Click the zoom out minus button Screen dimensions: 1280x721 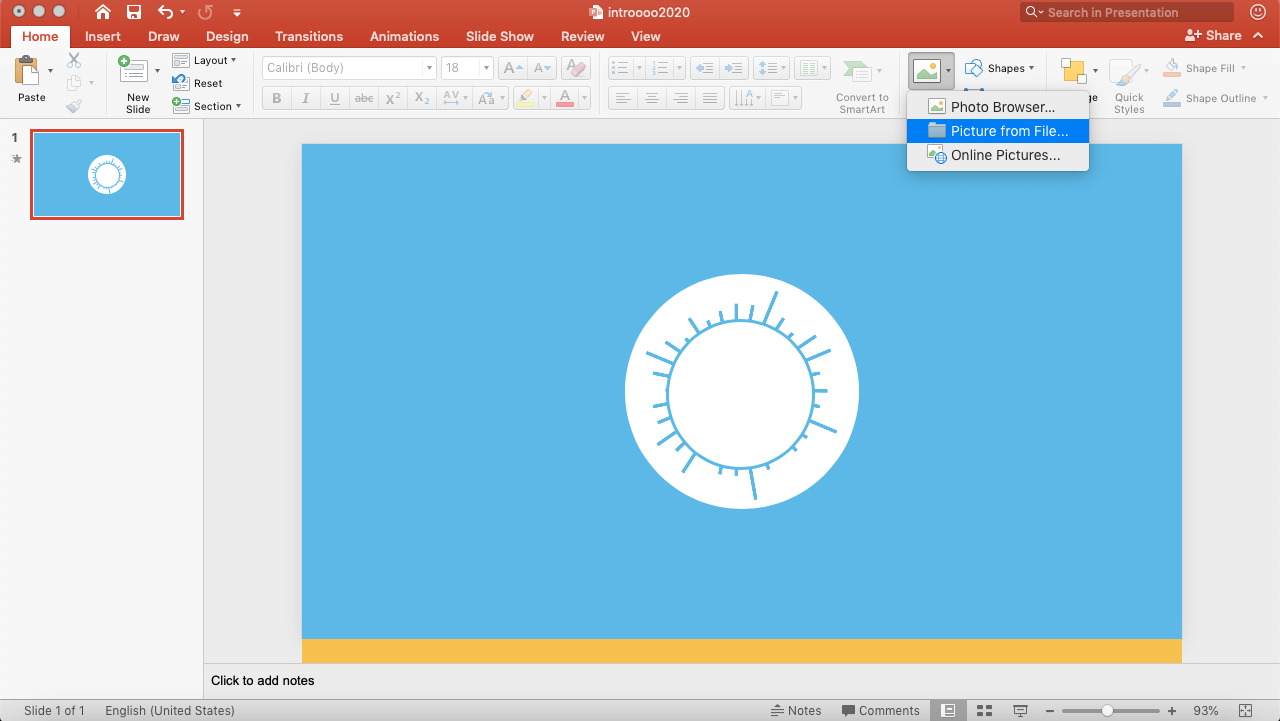click(1051, 710)
